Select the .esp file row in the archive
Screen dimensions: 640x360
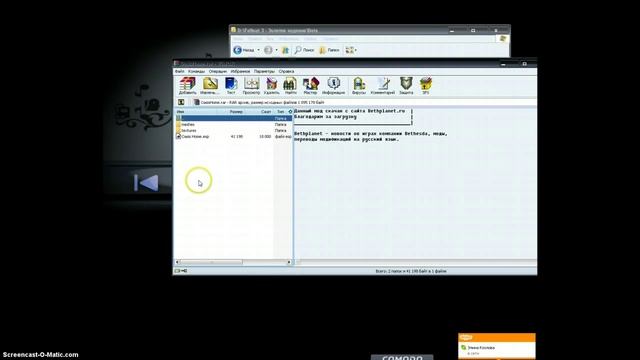[x=233, y=137]
